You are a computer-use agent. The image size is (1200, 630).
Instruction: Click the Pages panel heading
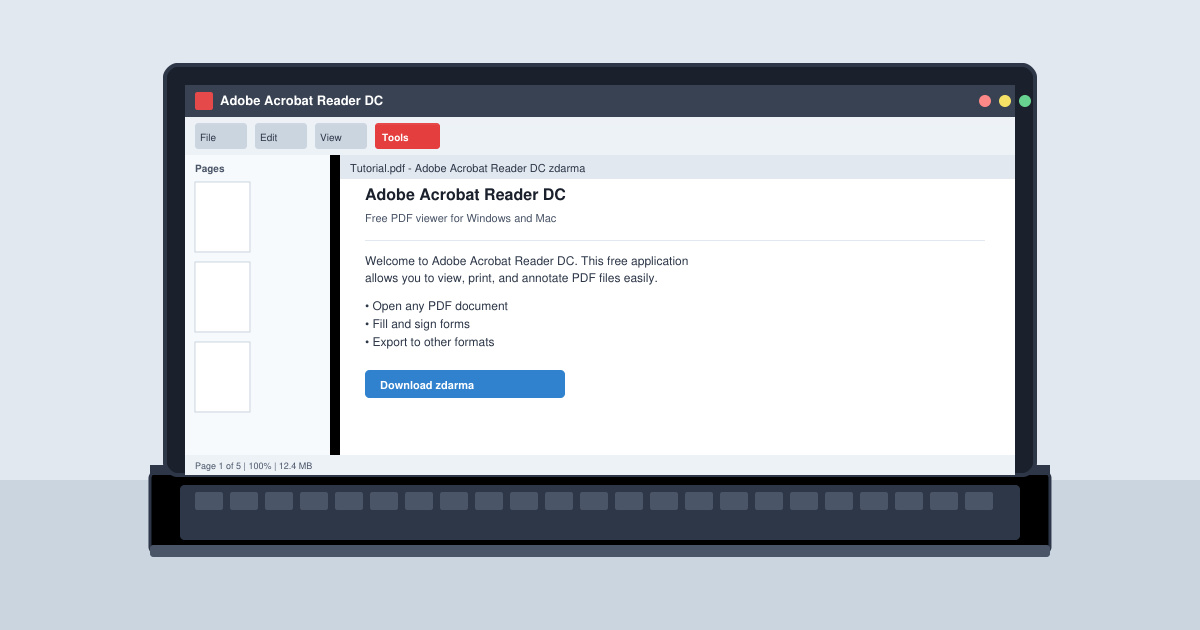click(x=210, y=168)
